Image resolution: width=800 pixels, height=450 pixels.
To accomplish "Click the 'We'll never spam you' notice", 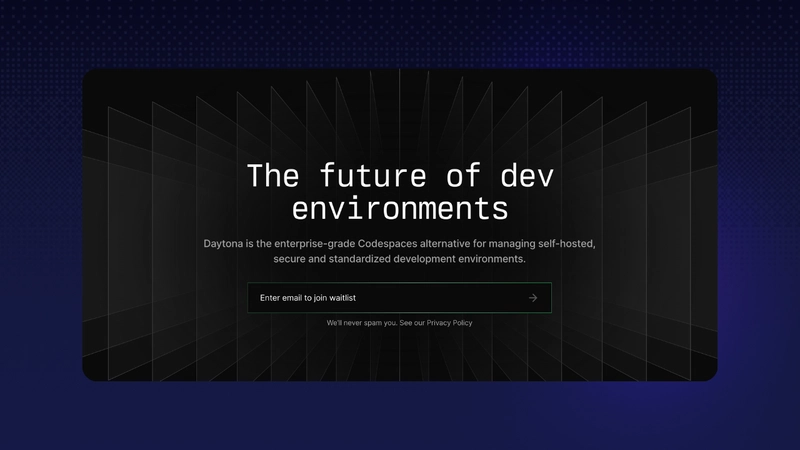I will coord(361,323).
